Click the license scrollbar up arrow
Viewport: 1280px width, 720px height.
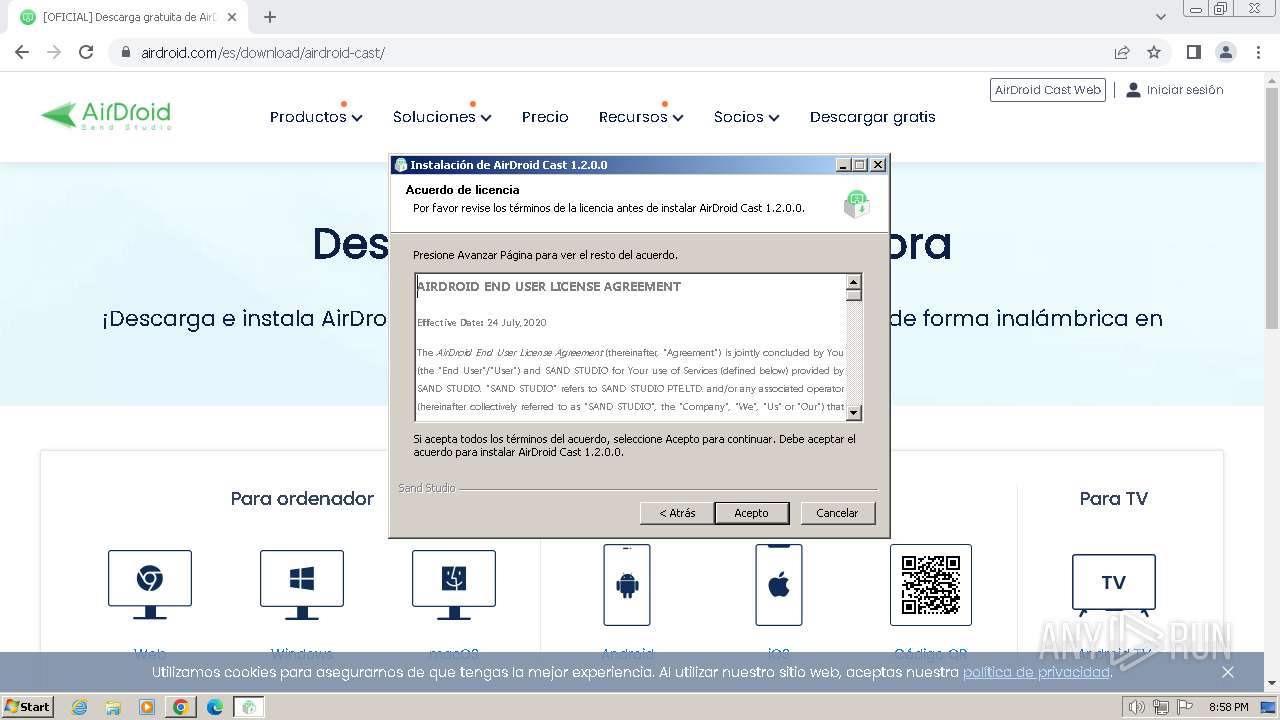coord(854,283)
